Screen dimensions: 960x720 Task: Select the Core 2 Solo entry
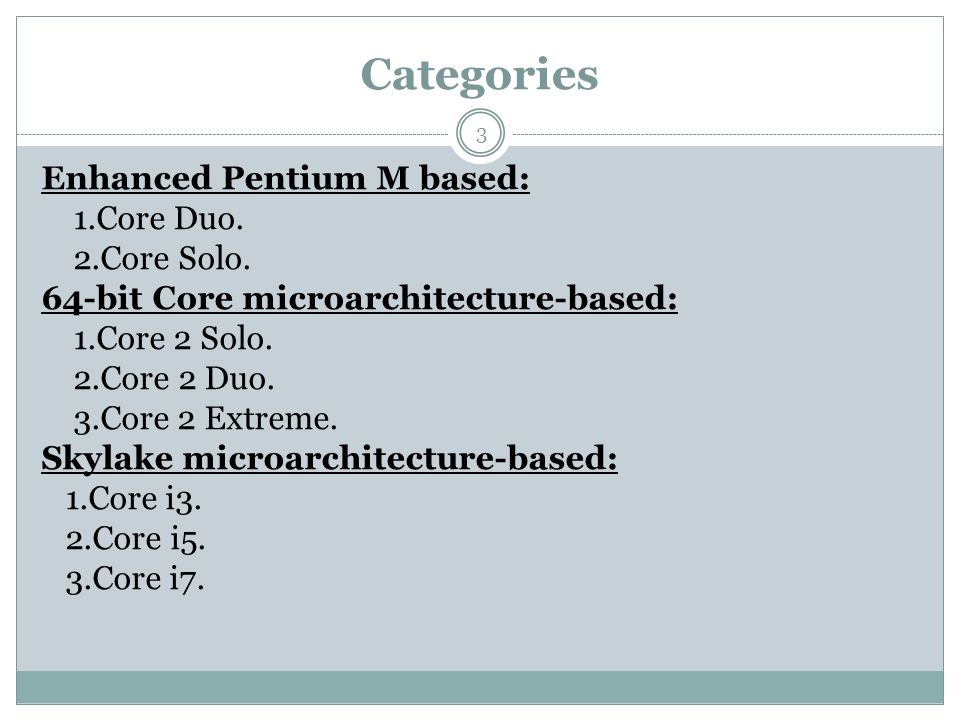(x=173, y=339)
